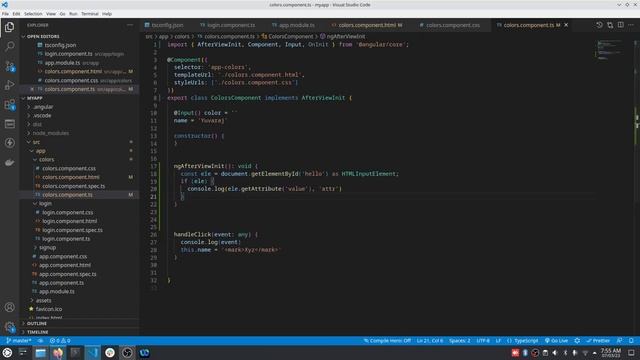This screenshot has width=640, height=360.
Task: Open the notifications bell in status bar
Action: pos(631,340)
